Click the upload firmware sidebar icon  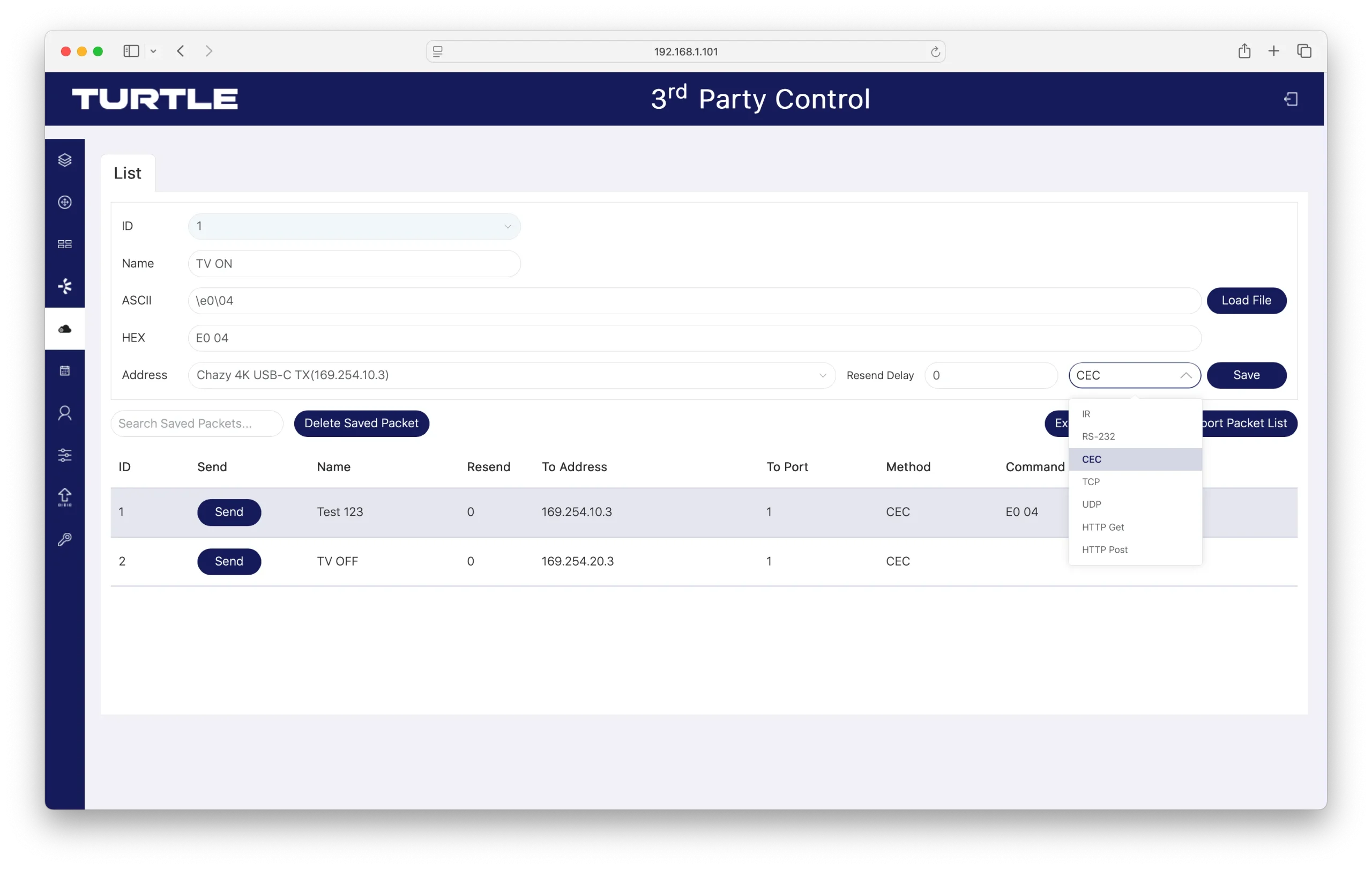tap(65, 497)
